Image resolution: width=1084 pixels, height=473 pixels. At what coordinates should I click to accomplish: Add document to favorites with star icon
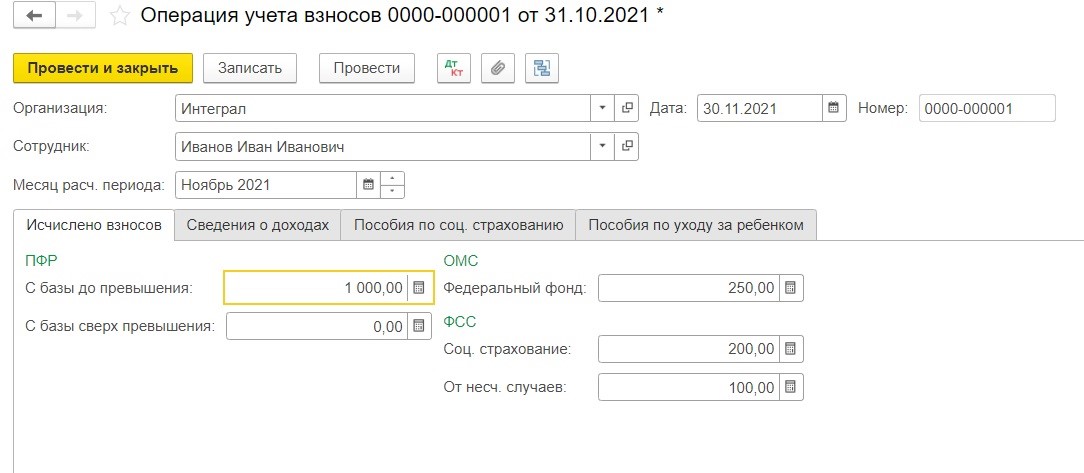120,16
